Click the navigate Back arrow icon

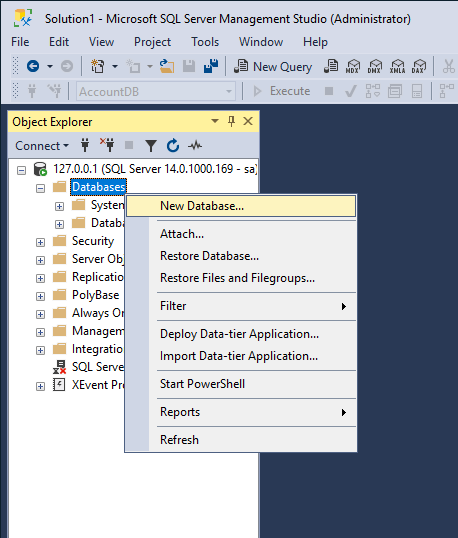coord(33,66)
